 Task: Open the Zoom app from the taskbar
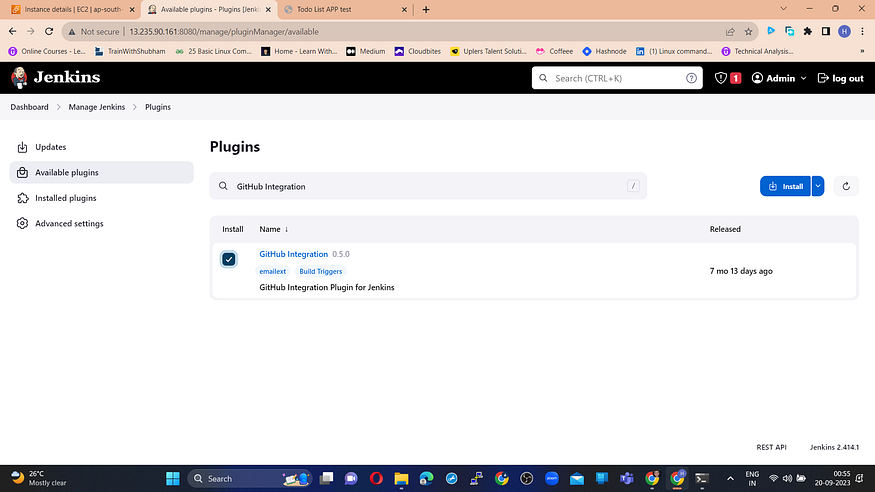tap(552, 479)
